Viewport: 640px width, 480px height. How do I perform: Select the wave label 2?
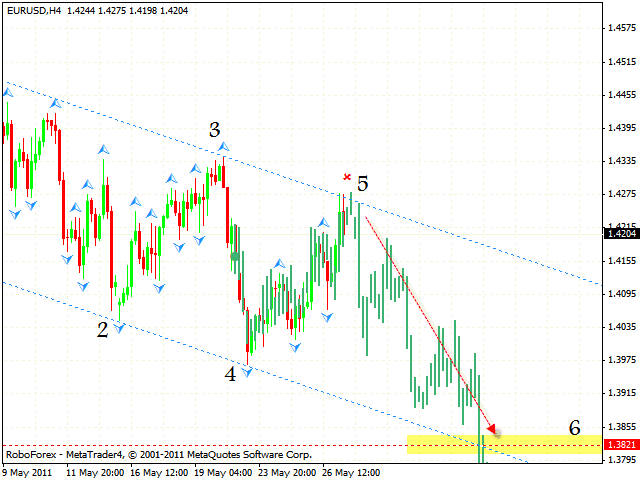[102, 329]
